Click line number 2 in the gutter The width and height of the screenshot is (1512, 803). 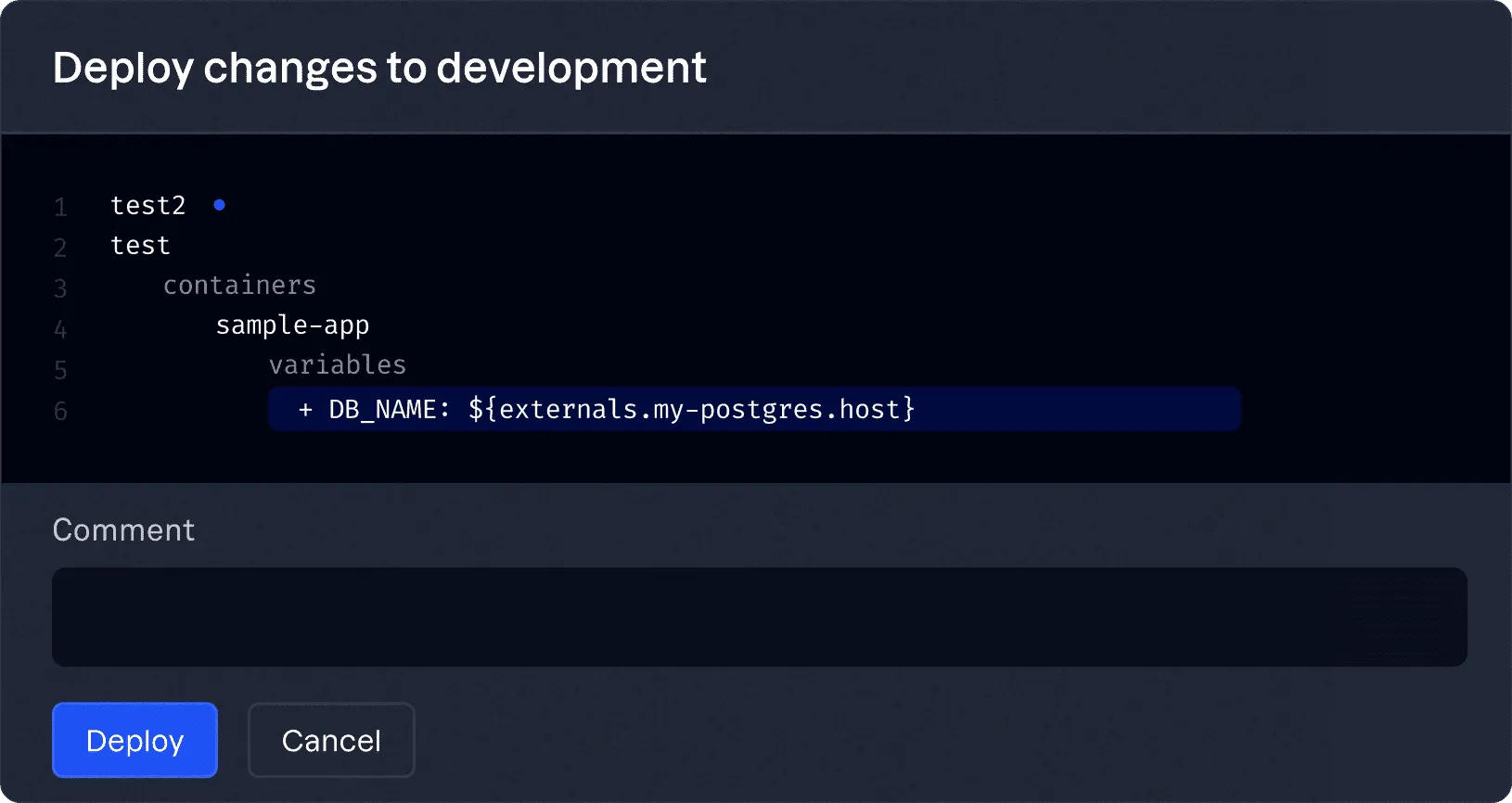[60, 248]
